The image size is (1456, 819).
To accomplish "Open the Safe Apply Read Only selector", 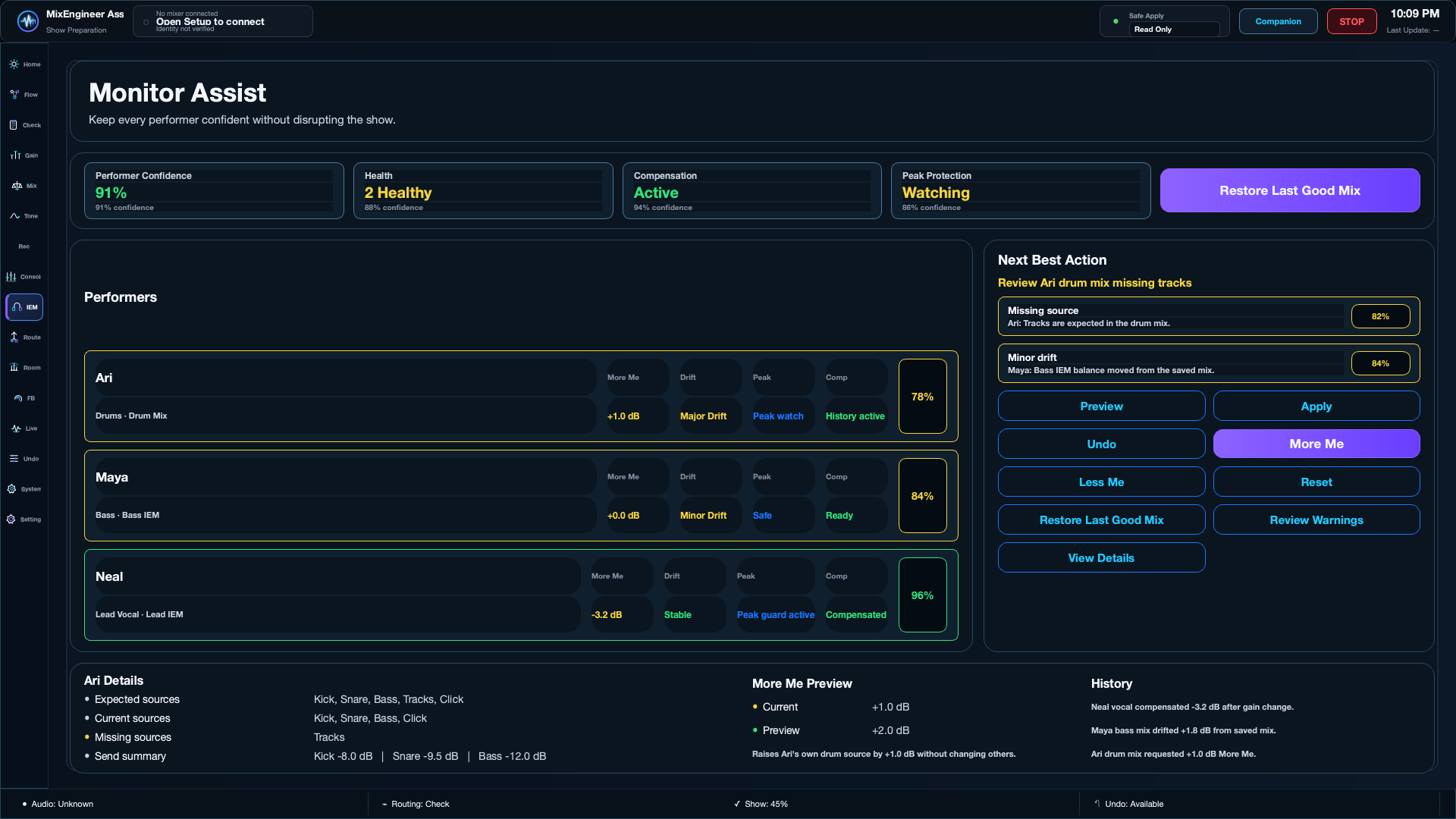I will pyautogui.click(x=1173, y=29).
